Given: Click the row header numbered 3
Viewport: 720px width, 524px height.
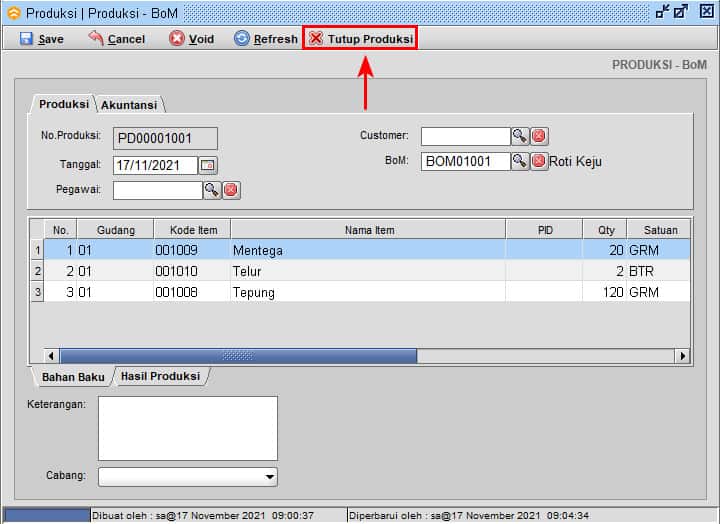Looking at the screenshot, I should [x=37, y=292].
